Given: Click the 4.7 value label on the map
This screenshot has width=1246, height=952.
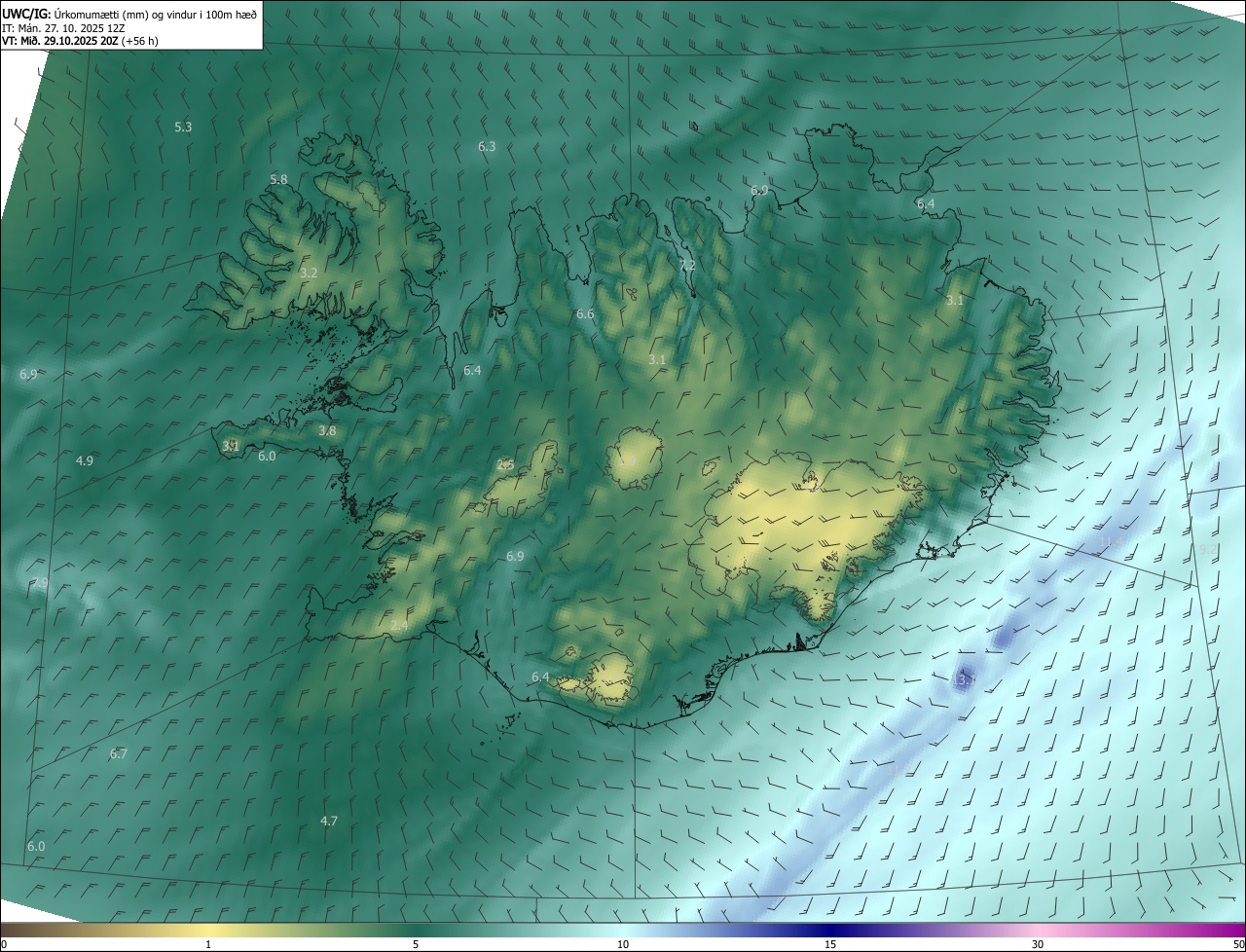Looking at the screenshot, I should 329,821.
